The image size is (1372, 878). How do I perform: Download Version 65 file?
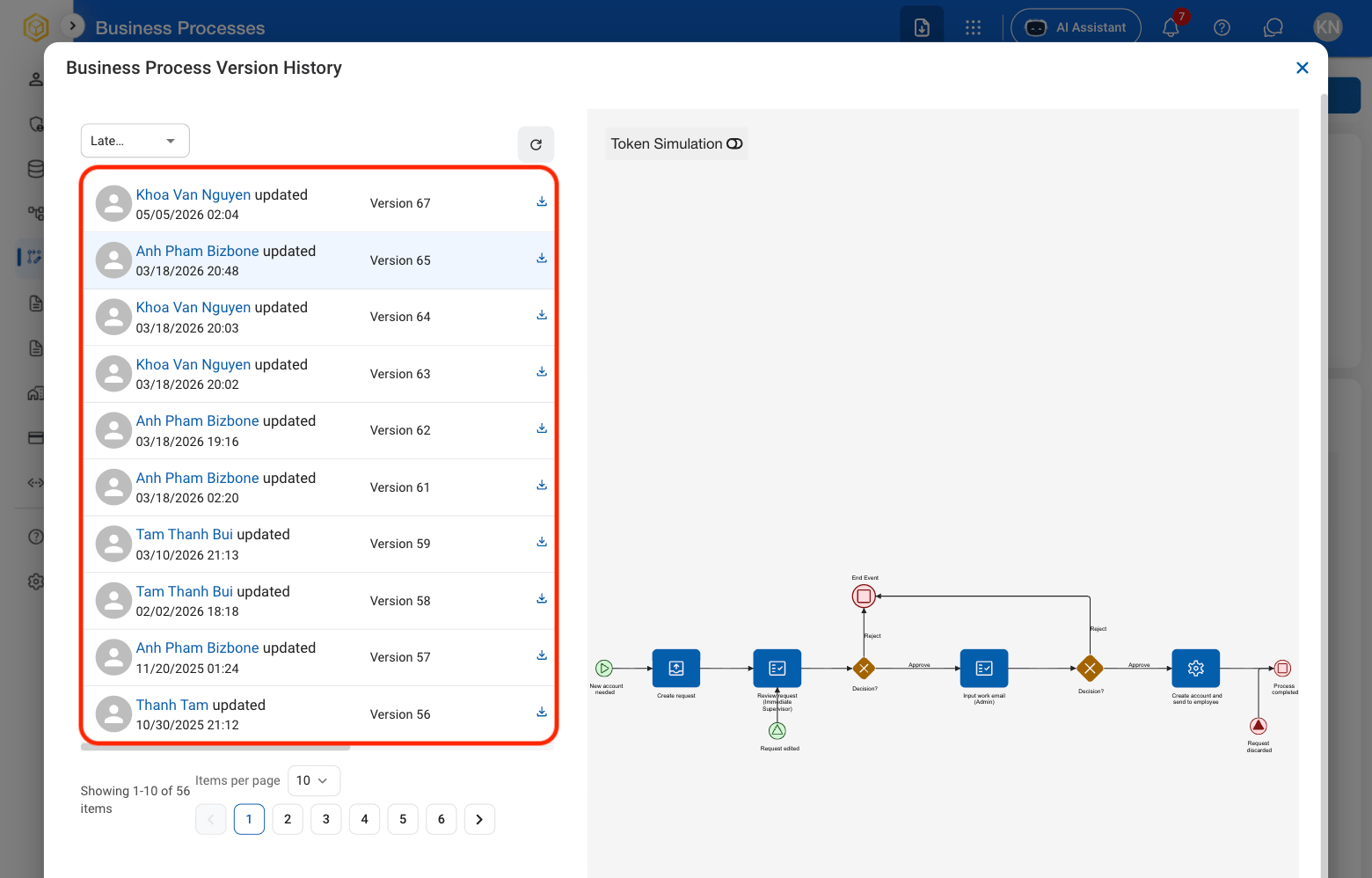click(x=542, y=259)
